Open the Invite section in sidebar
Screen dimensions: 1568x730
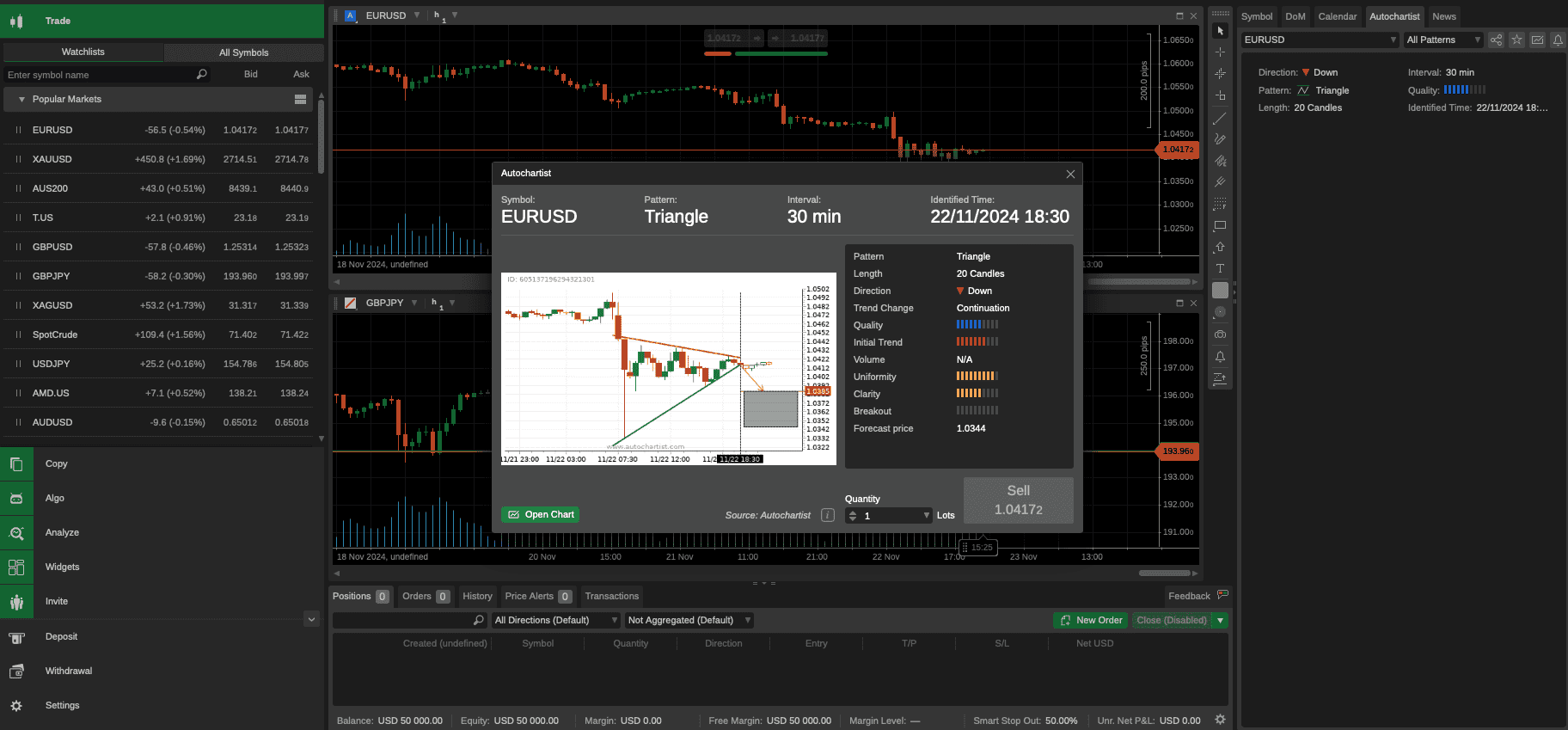coord(162,602)
